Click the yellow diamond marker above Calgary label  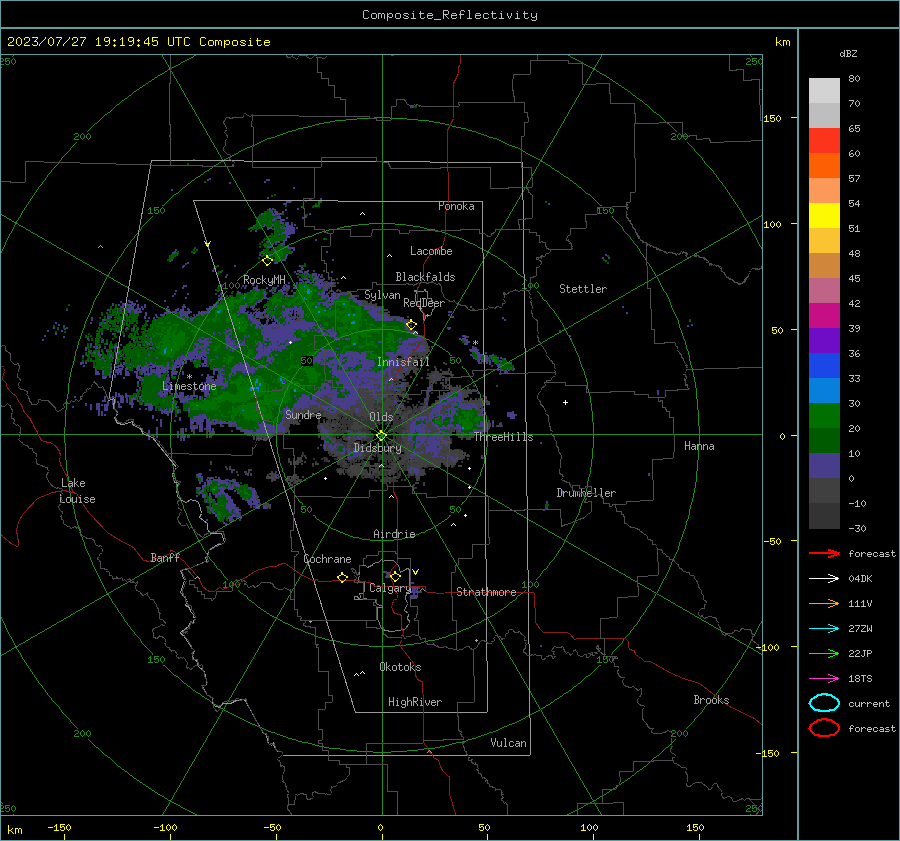(395, 576)
